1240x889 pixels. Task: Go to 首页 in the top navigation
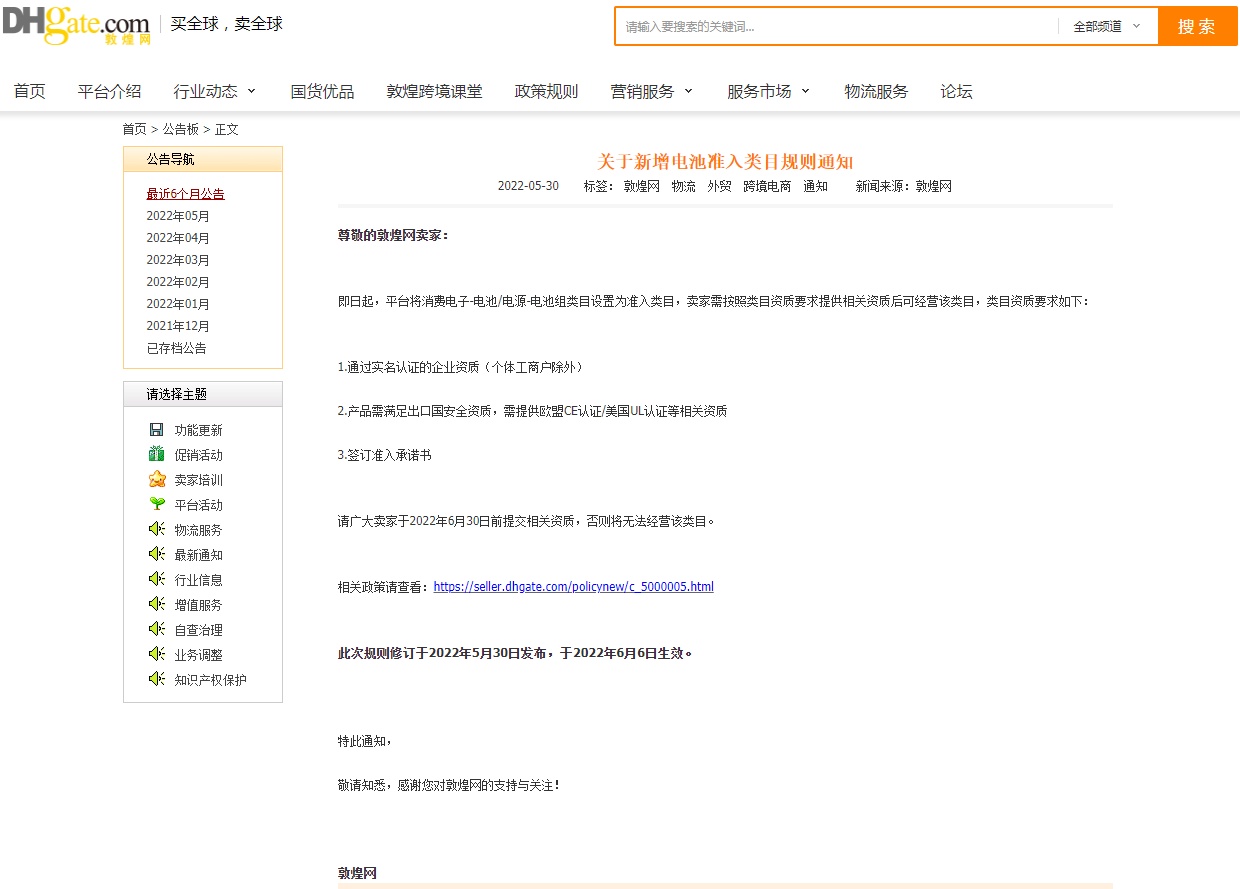coord(29,92)
